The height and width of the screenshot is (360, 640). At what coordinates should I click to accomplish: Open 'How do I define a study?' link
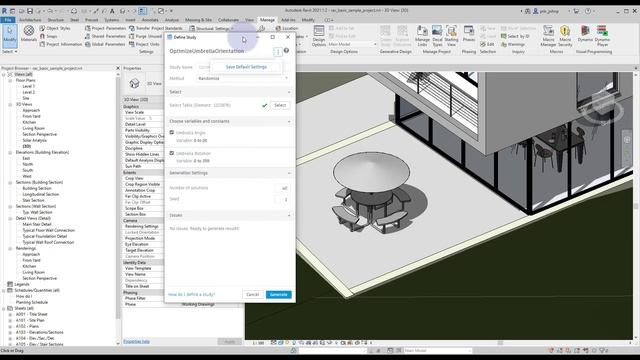point(191,294)
